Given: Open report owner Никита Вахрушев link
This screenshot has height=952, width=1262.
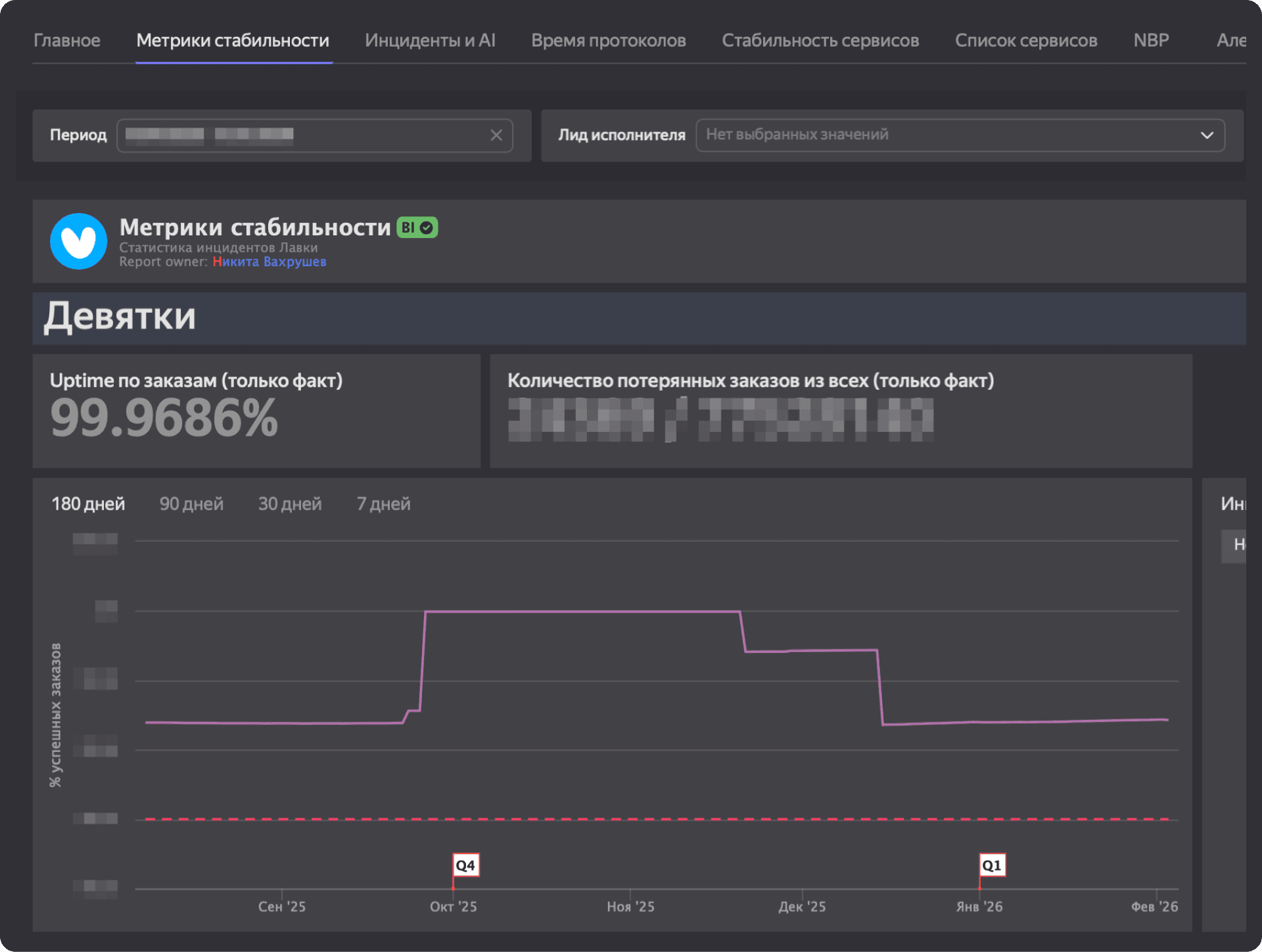Looking at the screenshot, I should [x=269, y=262].
